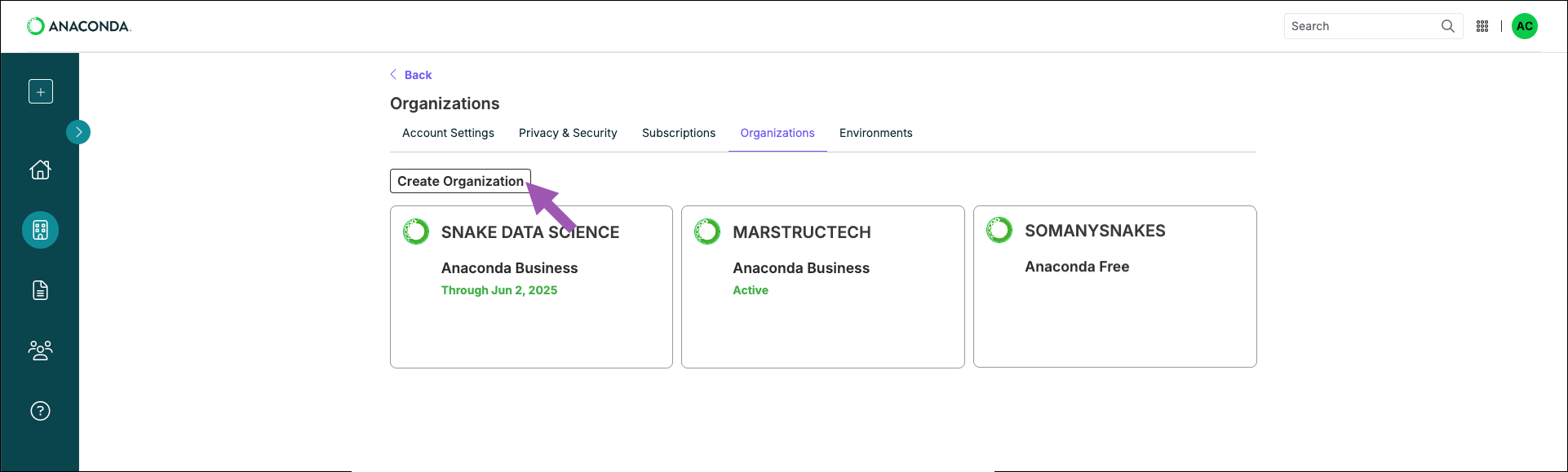Image resolution: width=1568 pixels, height=472 pixels.
Task: Click the Create Organization button
Action: coord(460,181)
